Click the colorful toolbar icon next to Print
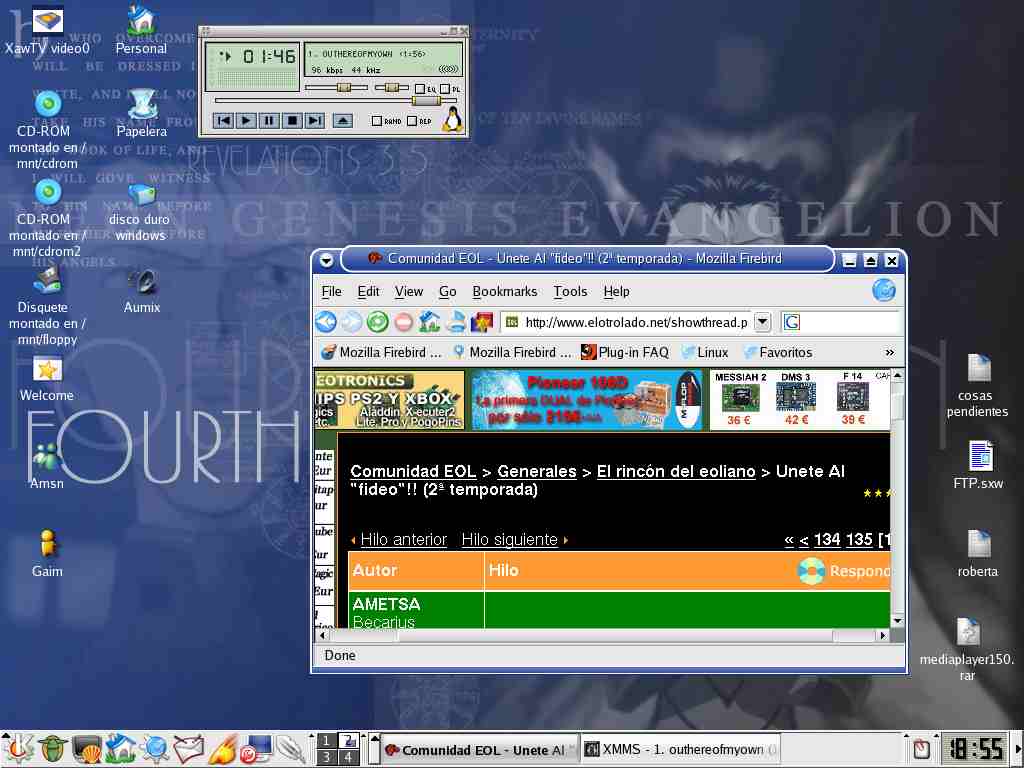The height and width of the screenshot is (768, 1024). (482, 322)
